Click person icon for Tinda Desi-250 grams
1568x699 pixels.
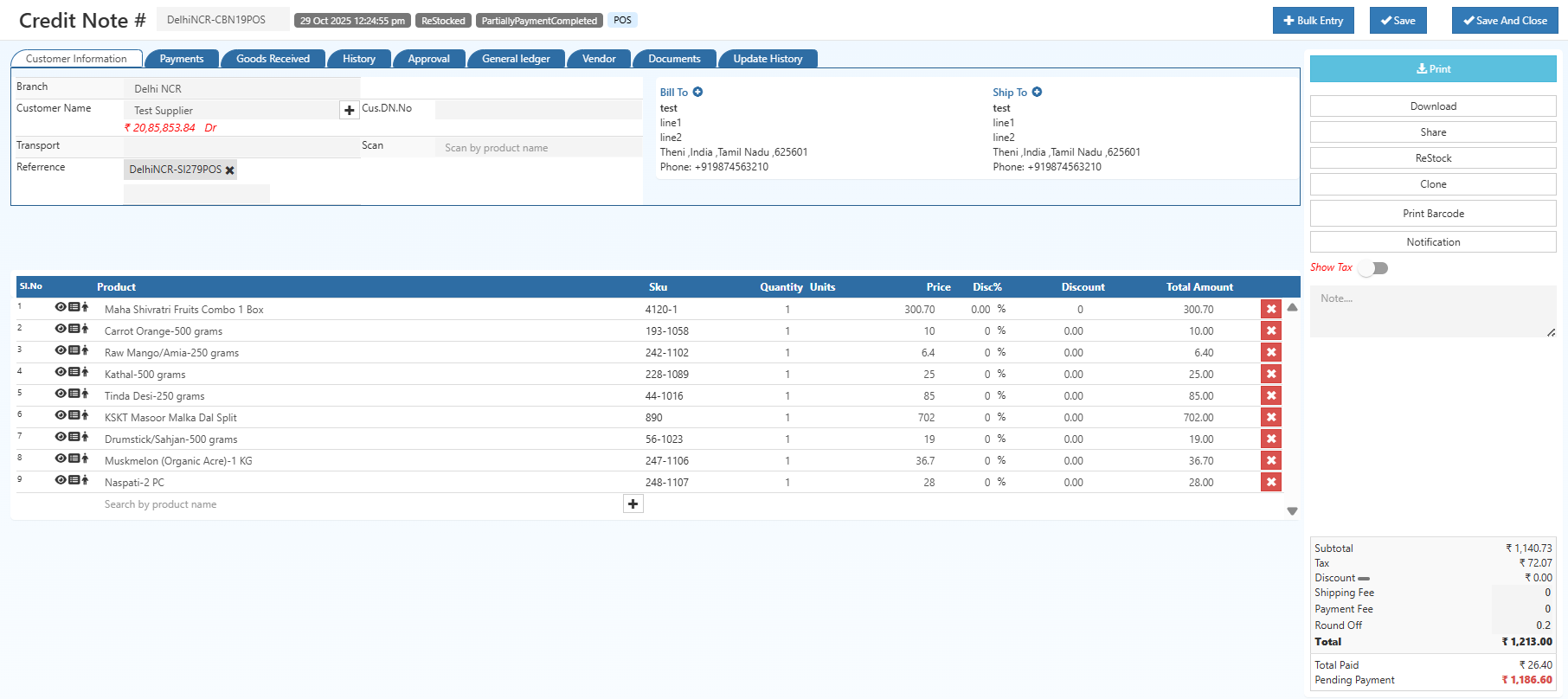[x=85, y=394]
